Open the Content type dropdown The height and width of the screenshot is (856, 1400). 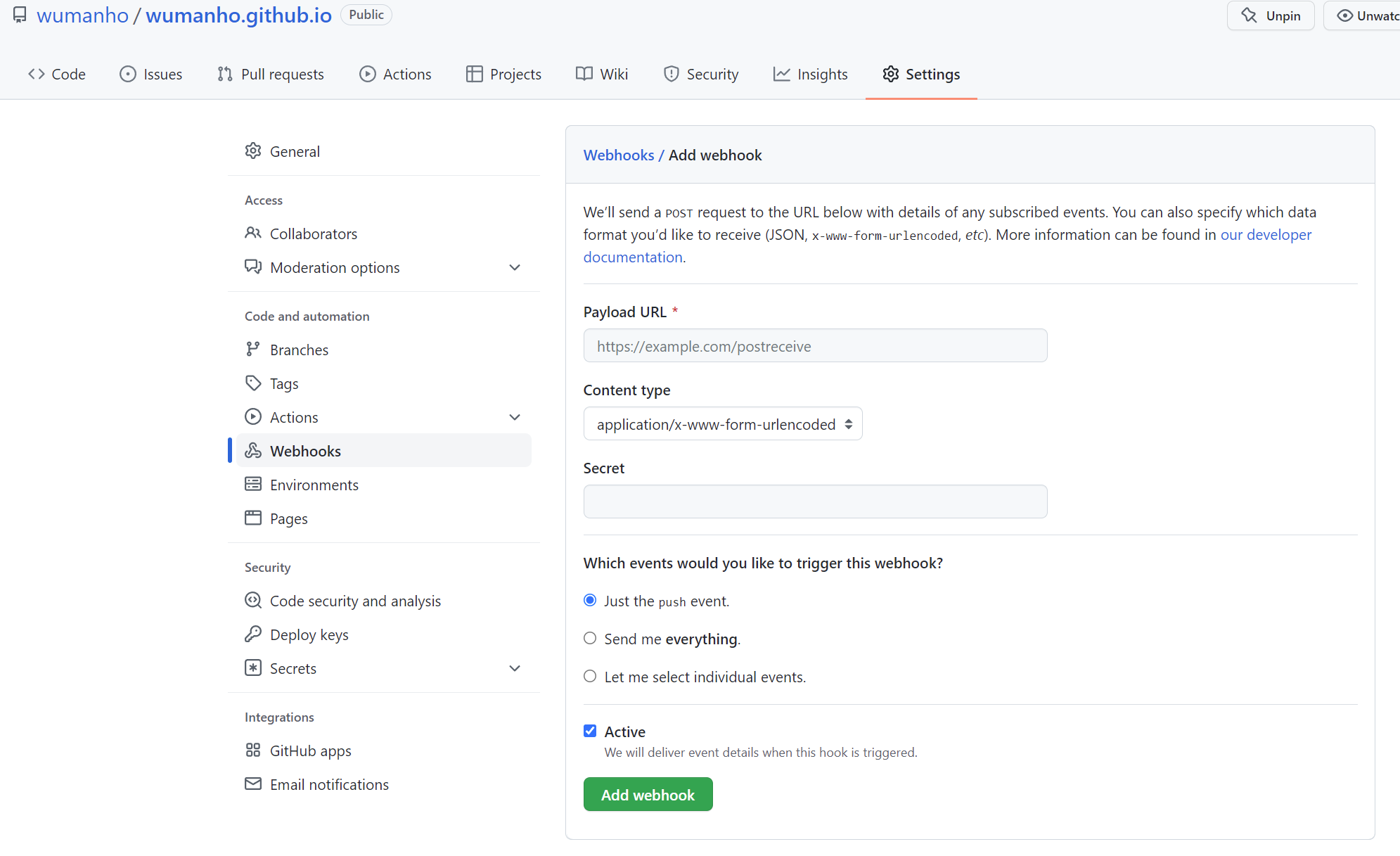pyautogui.click(x=722, y=424)
